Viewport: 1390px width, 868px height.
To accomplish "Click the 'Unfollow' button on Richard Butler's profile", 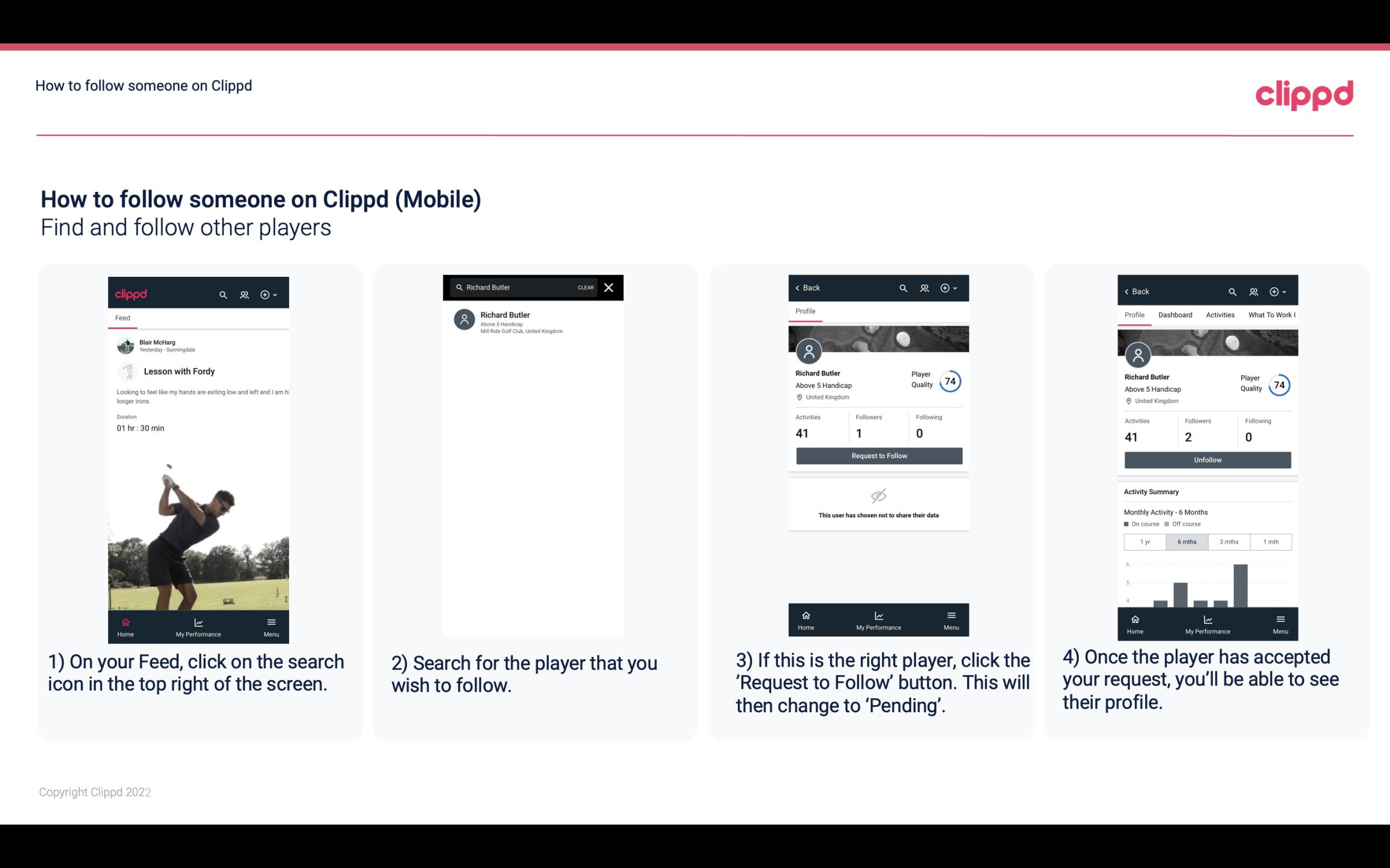I will 1207,459.
